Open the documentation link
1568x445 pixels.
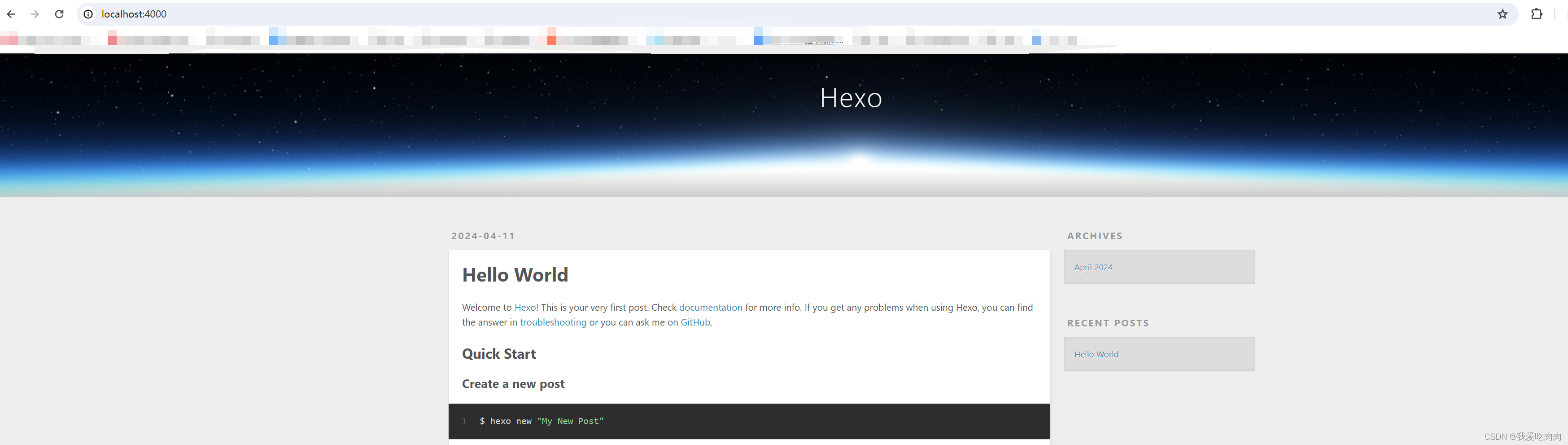pos(710,307)
